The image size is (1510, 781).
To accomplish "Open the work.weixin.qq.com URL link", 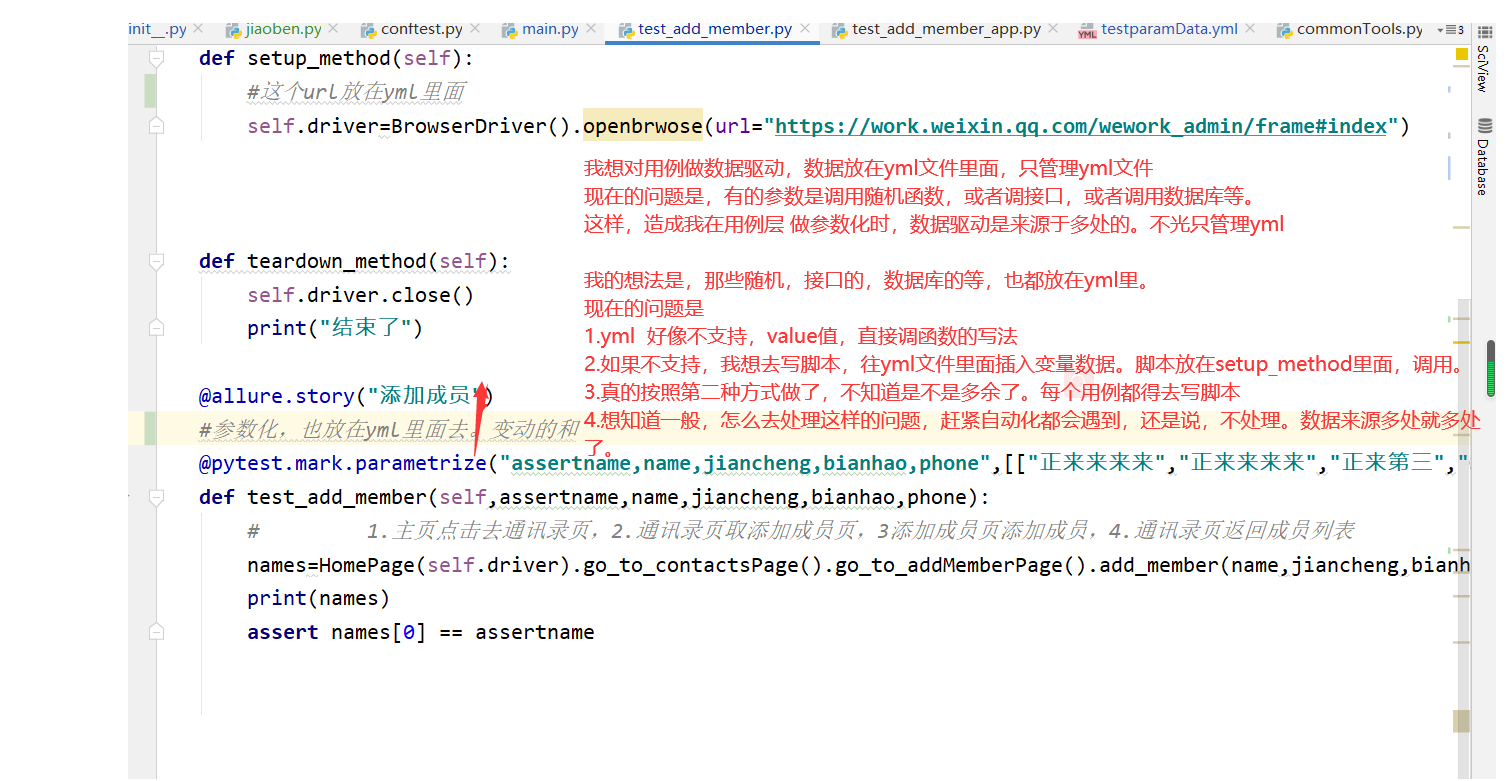I will click(x=1082, y=127).
